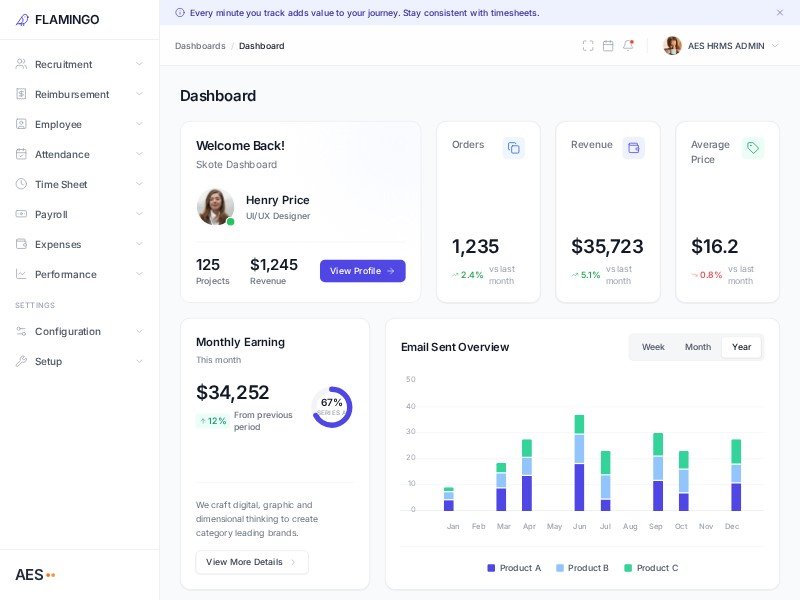Select the Recruitment icon in the sidebar

tap(22, 64)
